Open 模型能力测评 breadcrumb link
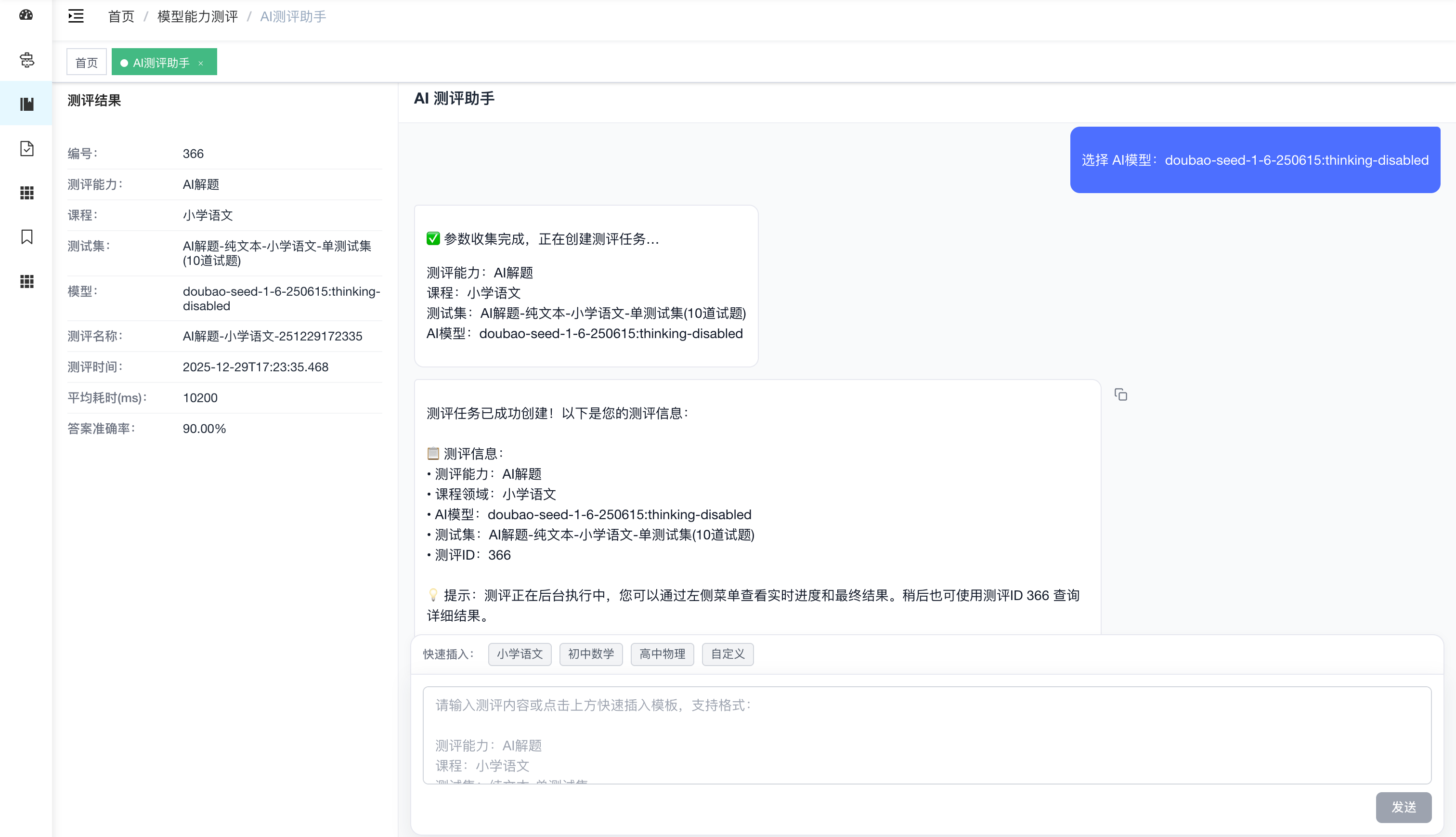This screenshot has width=1456, height=837. 197,17
